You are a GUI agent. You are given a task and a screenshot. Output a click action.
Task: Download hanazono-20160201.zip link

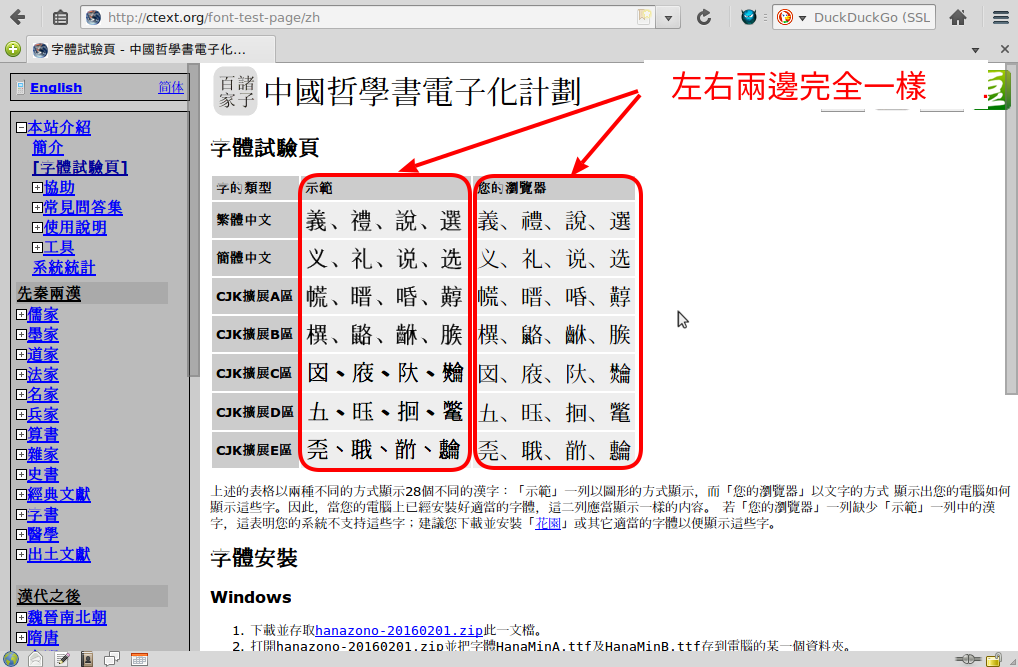pyautogui.click(x=399, y=630)
